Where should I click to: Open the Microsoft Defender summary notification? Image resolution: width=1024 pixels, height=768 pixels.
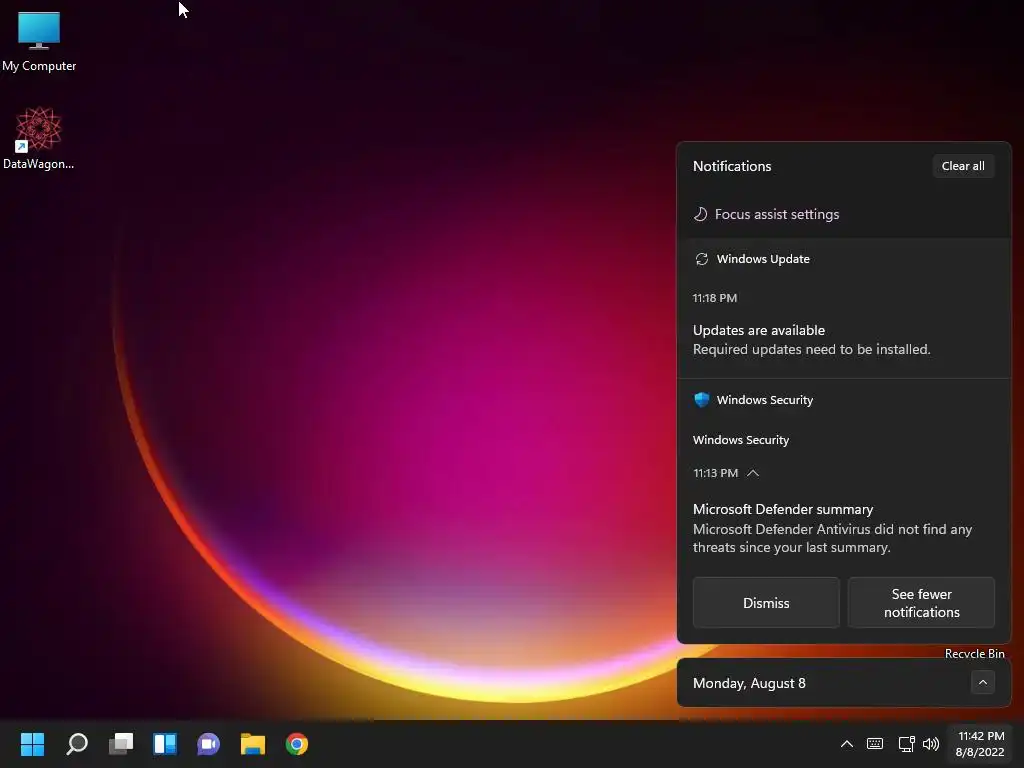coord(844,528)
